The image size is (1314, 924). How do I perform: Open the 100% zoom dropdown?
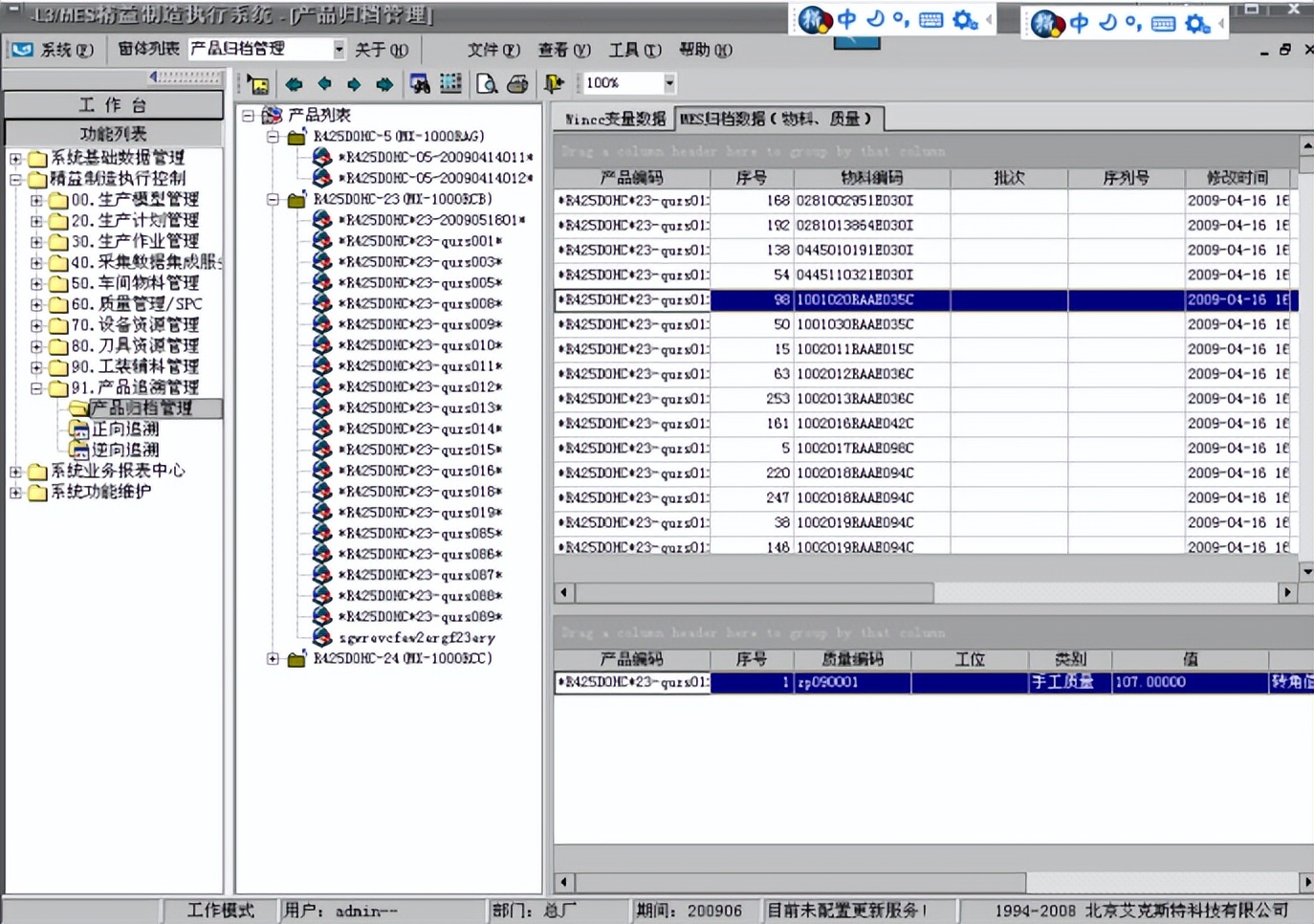point(668,83)
